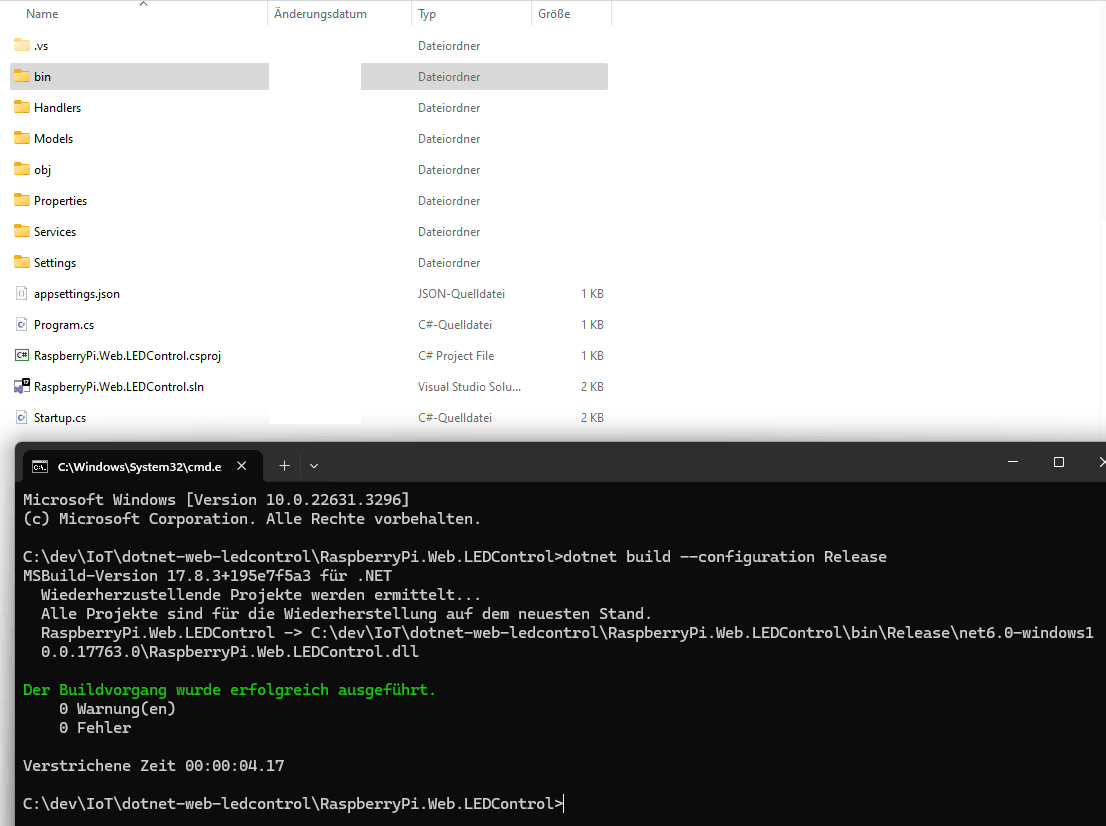Sort files by the Name column header

pos(42,14)
